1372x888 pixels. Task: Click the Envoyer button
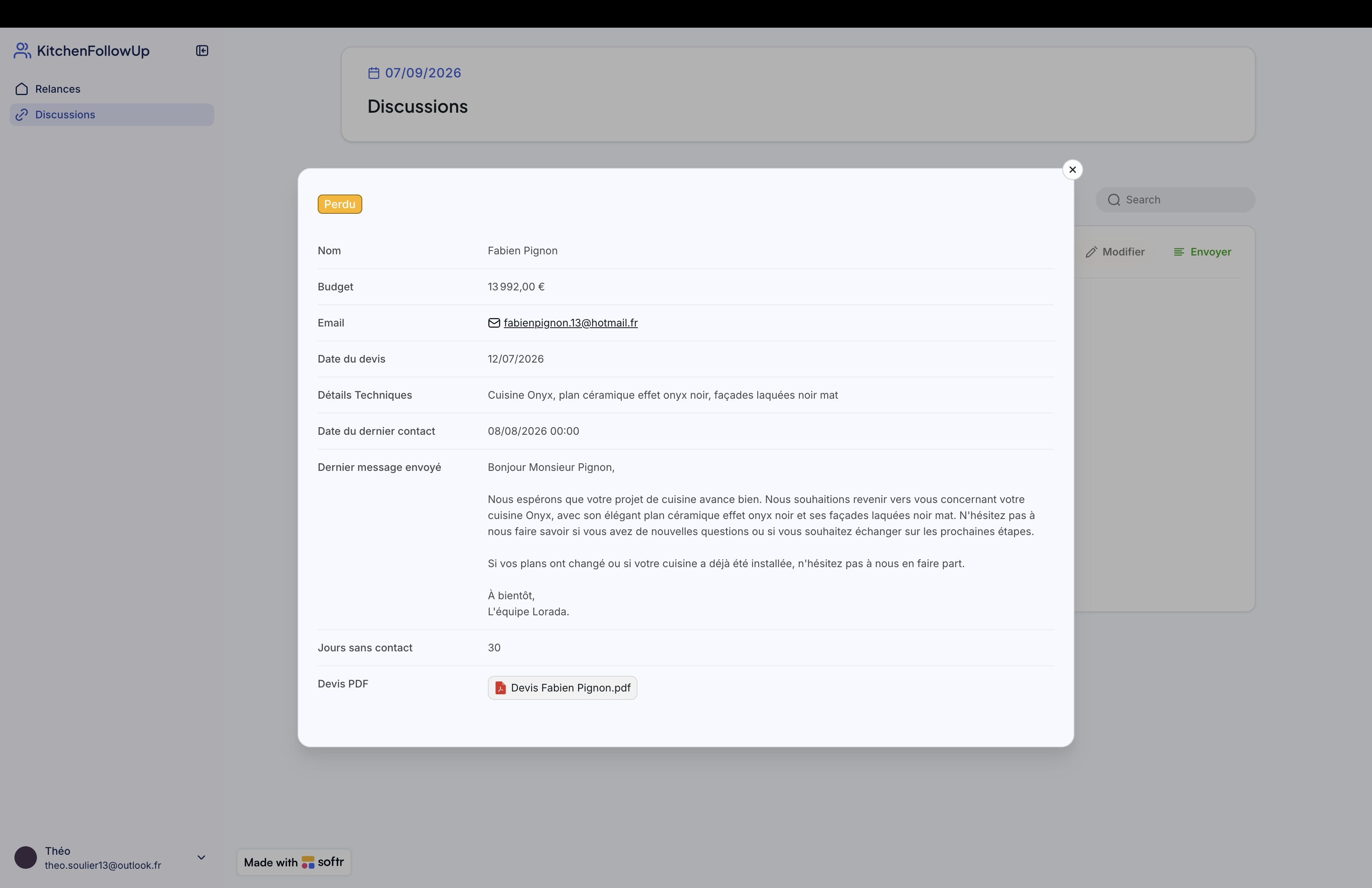point(1203,252)
